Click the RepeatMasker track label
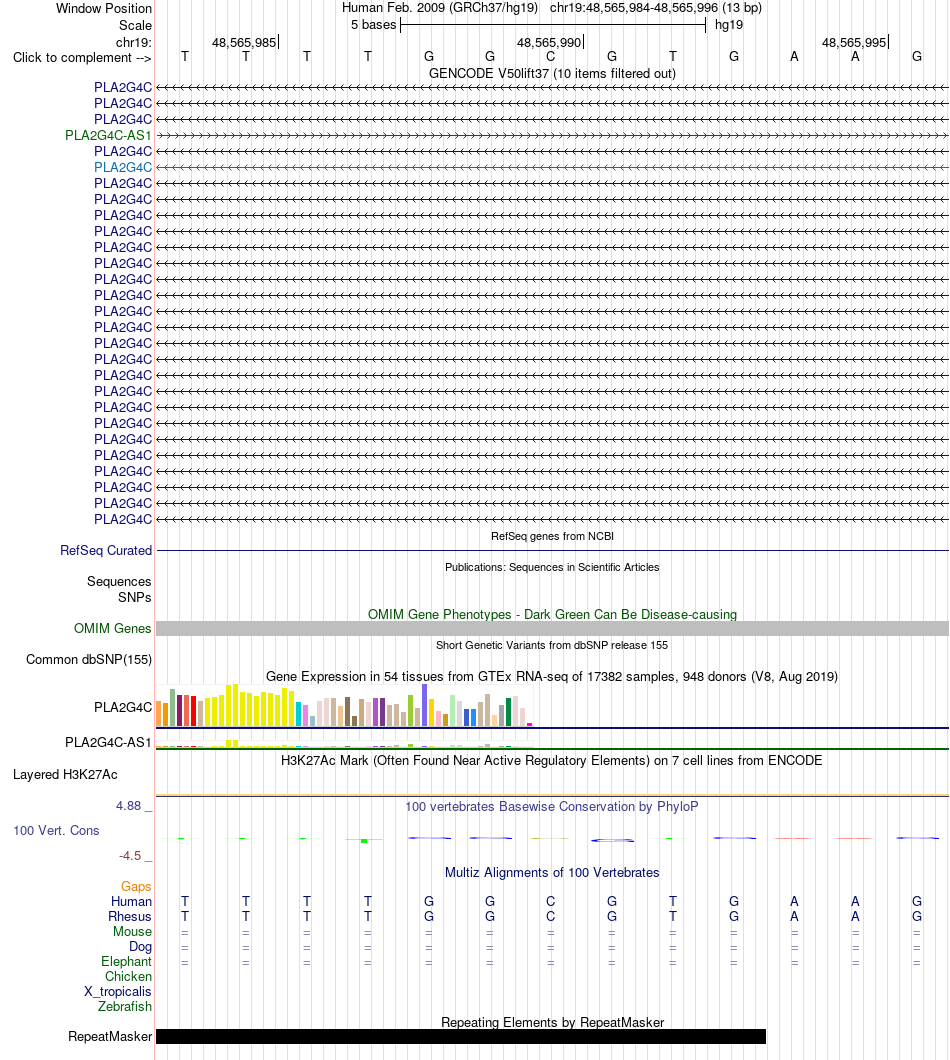The image size is (950, 1060). (x=110, y=1036)
